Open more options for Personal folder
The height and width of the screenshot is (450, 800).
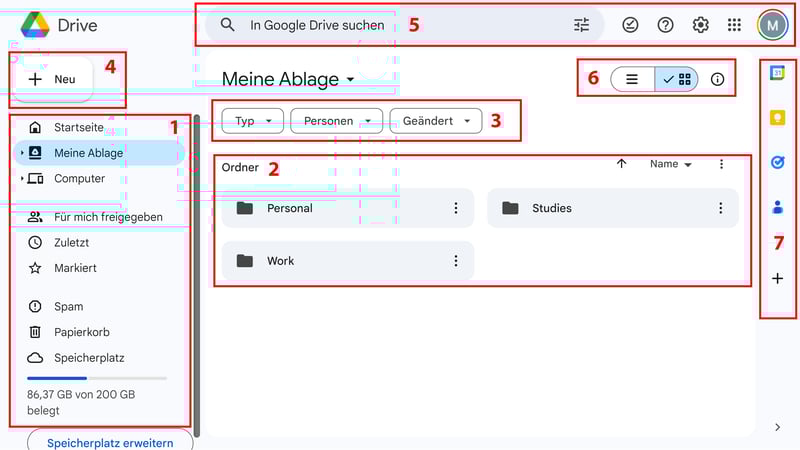[456, 208]
